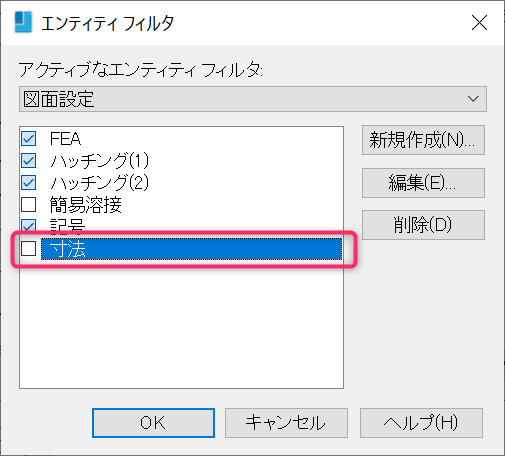The width and height of the screenshot is (505, 456).
Task: Toggle the 記号 checkbox
Action: [x=29, y=226]
